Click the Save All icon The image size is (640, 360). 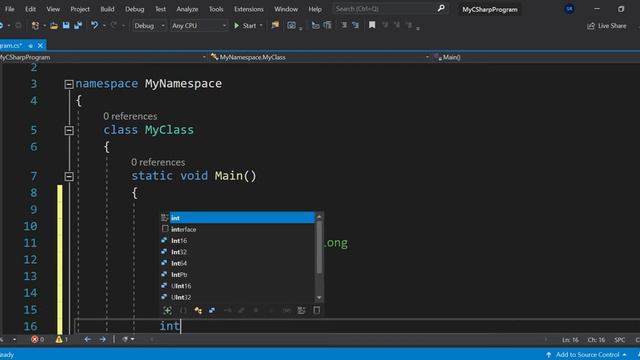point(78,26)
